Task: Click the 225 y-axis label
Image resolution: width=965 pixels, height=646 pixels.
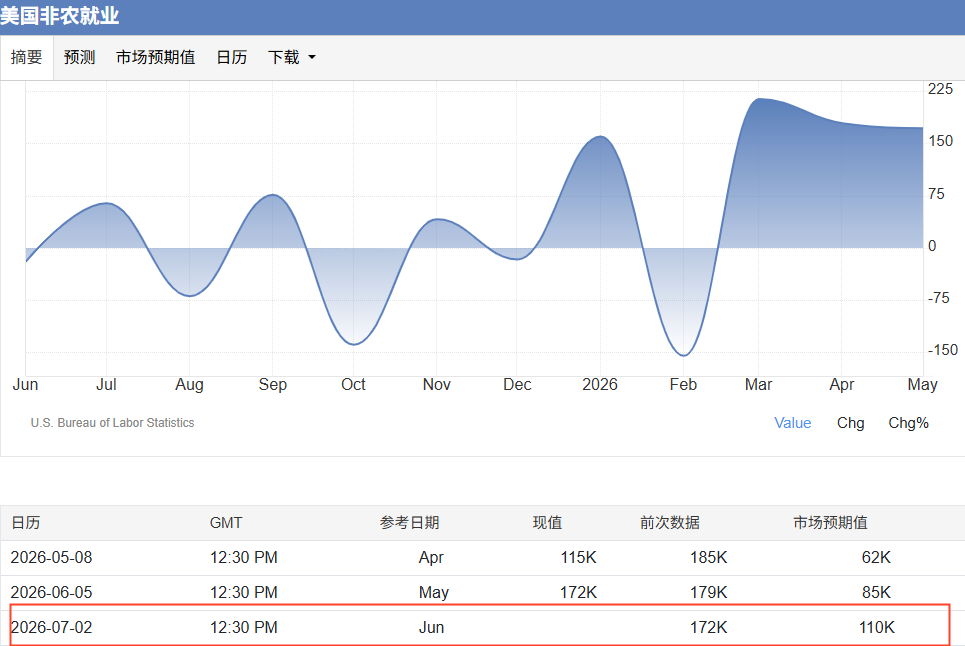Action: [940, 89]
